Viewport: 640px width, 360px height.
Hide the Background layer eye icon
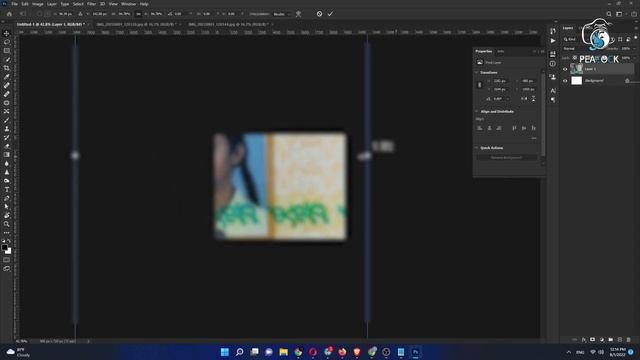click(565, 81)
